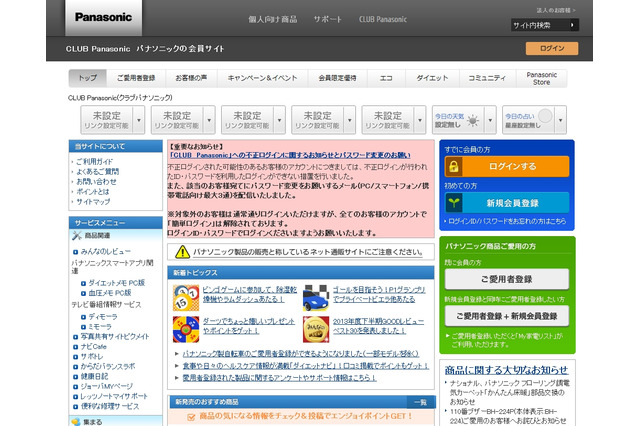
Task: Click the 新規会員登録 button
Action: coord(507,203)
